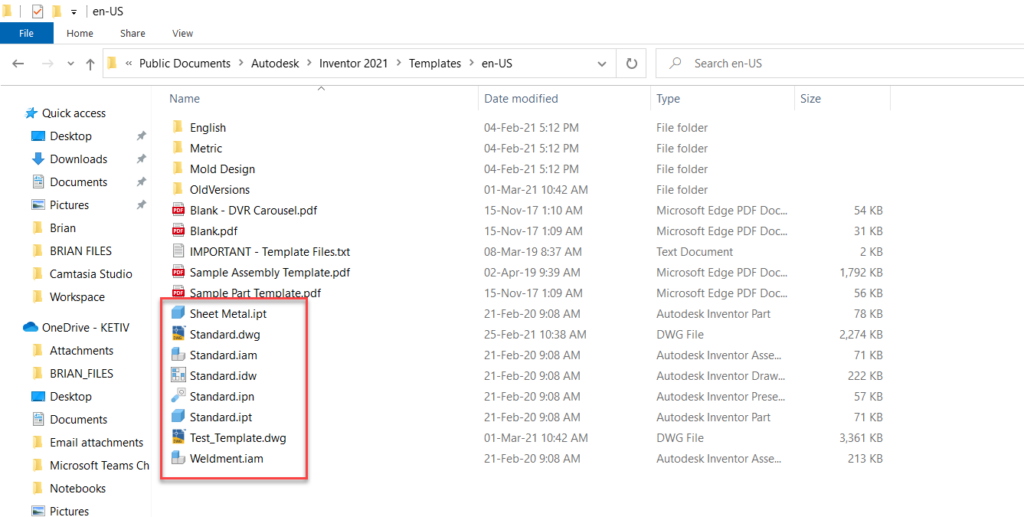Select the Standard.ipn presentation icon
1024x517 pixels.
(178, 396)
